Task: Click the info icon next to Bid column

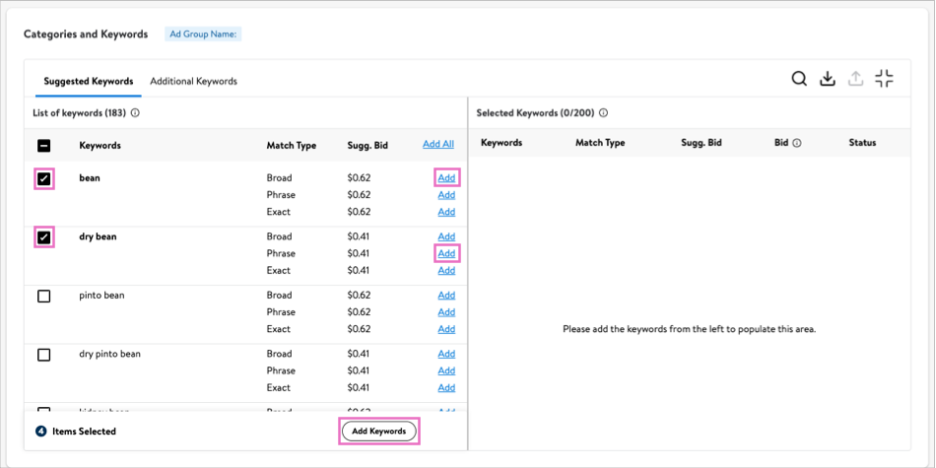Action: coord(797,143)
